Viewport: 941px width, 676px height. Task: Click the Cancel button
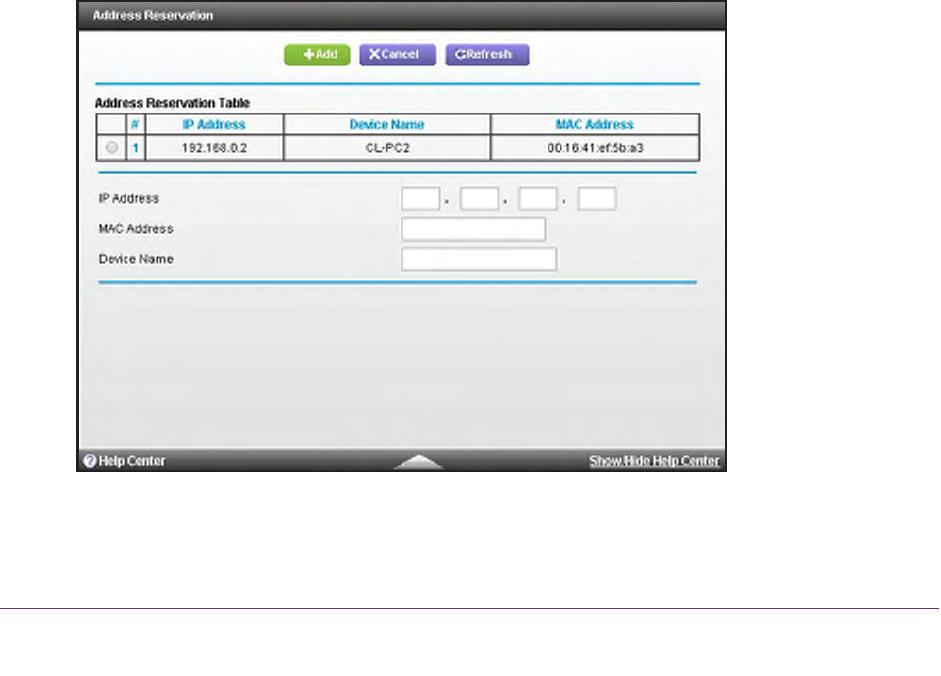[397, 55]
